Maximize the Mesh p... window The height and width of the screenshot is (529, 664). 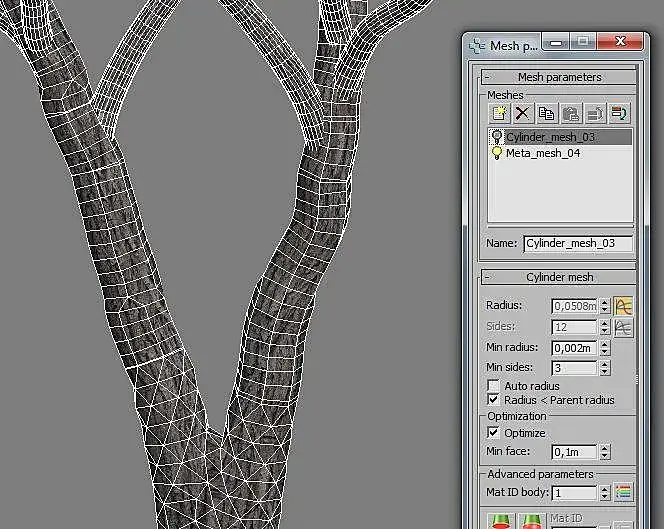tap(583, 42)
